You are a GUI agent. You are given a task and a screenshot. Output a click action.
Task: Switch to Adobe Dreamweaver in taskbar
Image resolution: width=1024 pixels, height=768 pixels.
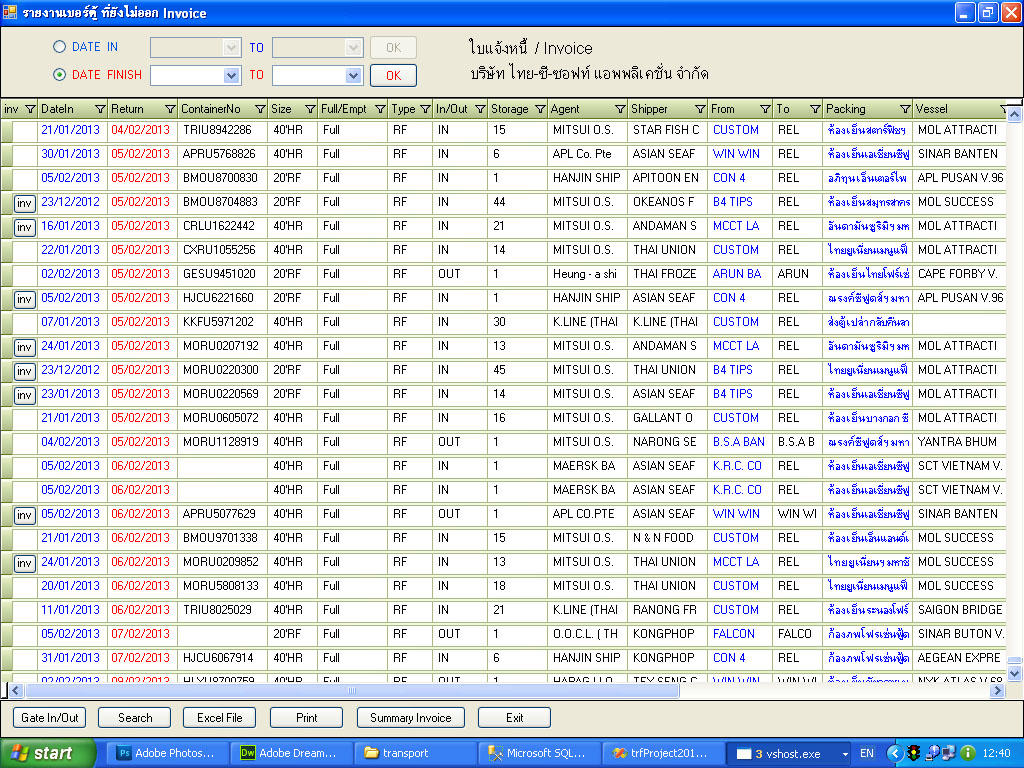pyautogui.click(x=291, y=753)
